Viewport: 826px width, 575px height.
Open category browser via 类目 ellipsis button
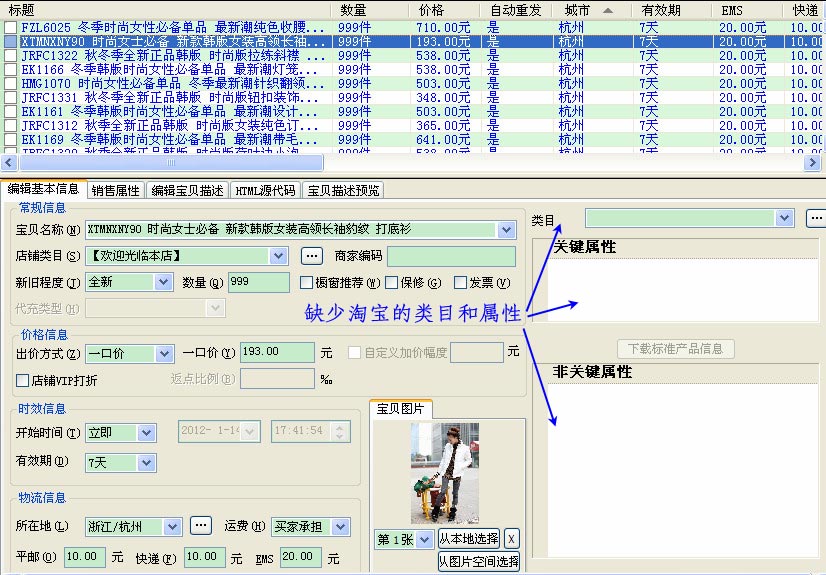click(816, 218)
